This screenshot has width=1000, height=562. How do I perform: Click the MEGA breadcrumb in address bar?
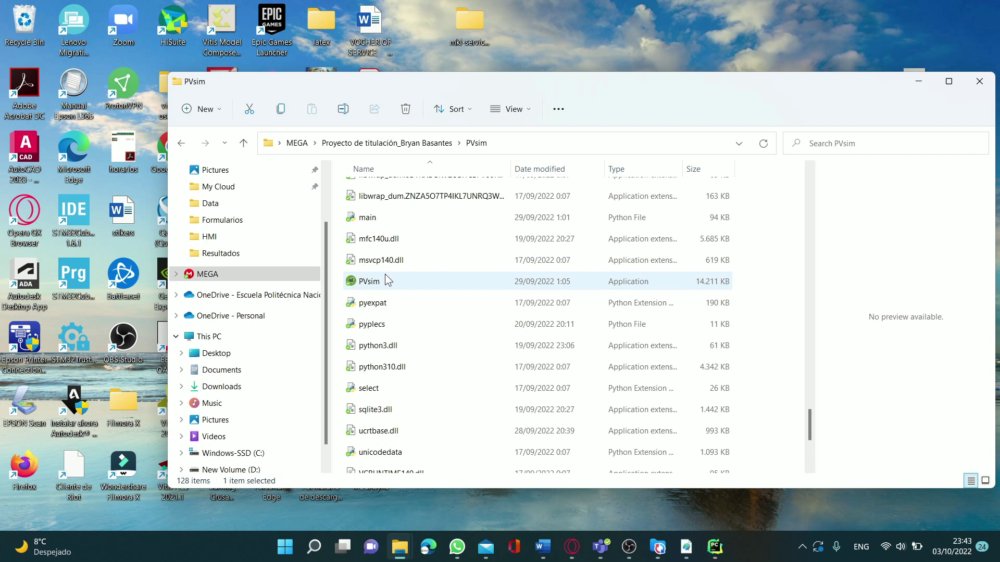tap(297, 143)
